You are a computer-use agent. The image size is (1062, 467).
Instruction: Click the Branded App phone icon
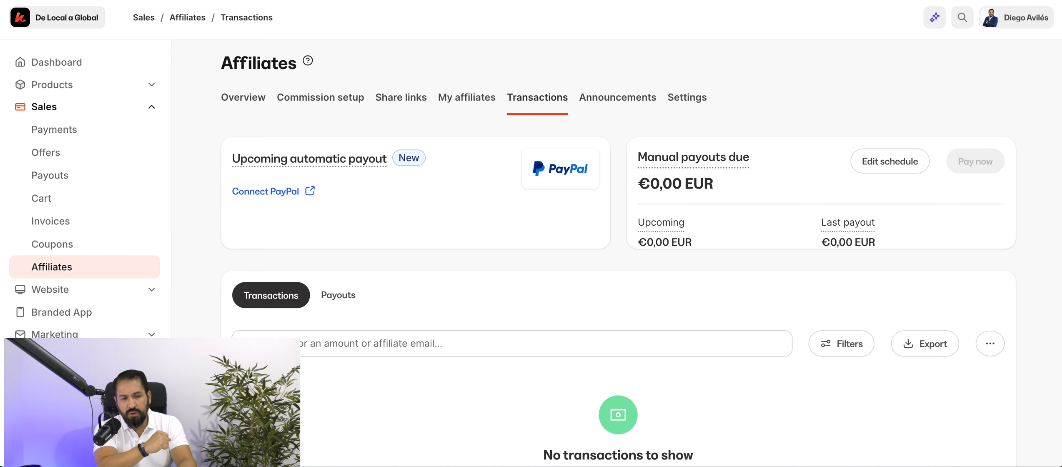[x=20, y=312]
